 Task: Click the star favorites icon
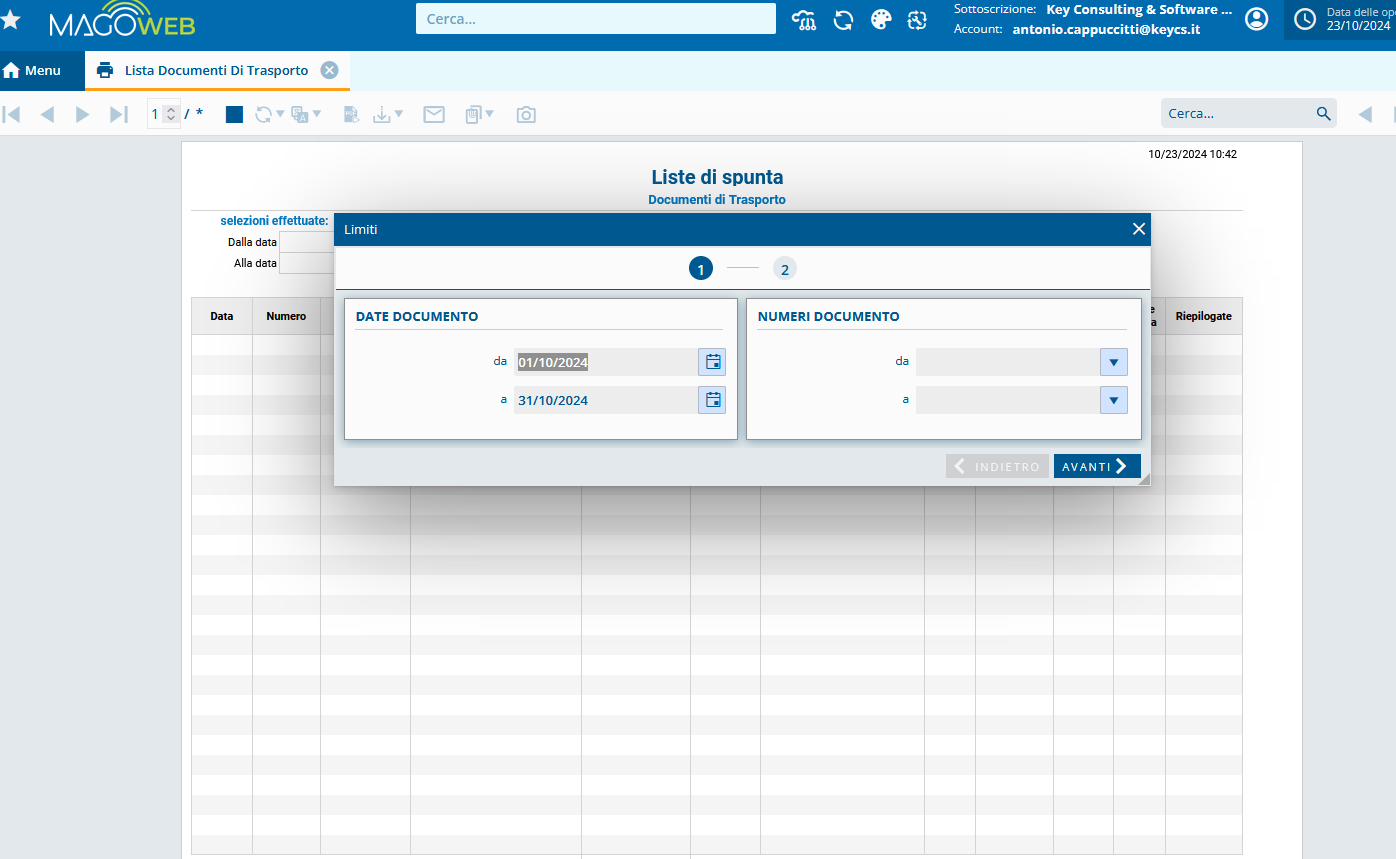10,20
